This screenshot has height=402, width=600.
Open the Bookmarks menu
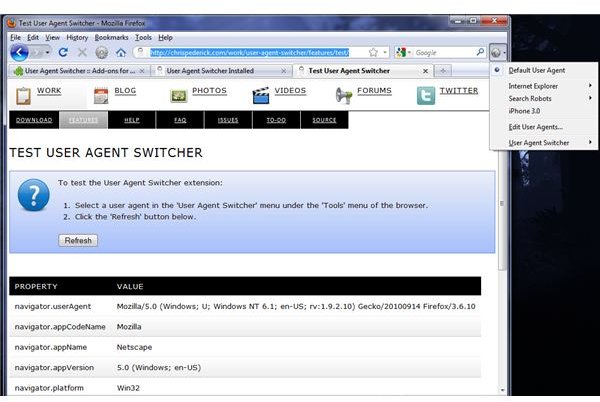click(111, 37)
